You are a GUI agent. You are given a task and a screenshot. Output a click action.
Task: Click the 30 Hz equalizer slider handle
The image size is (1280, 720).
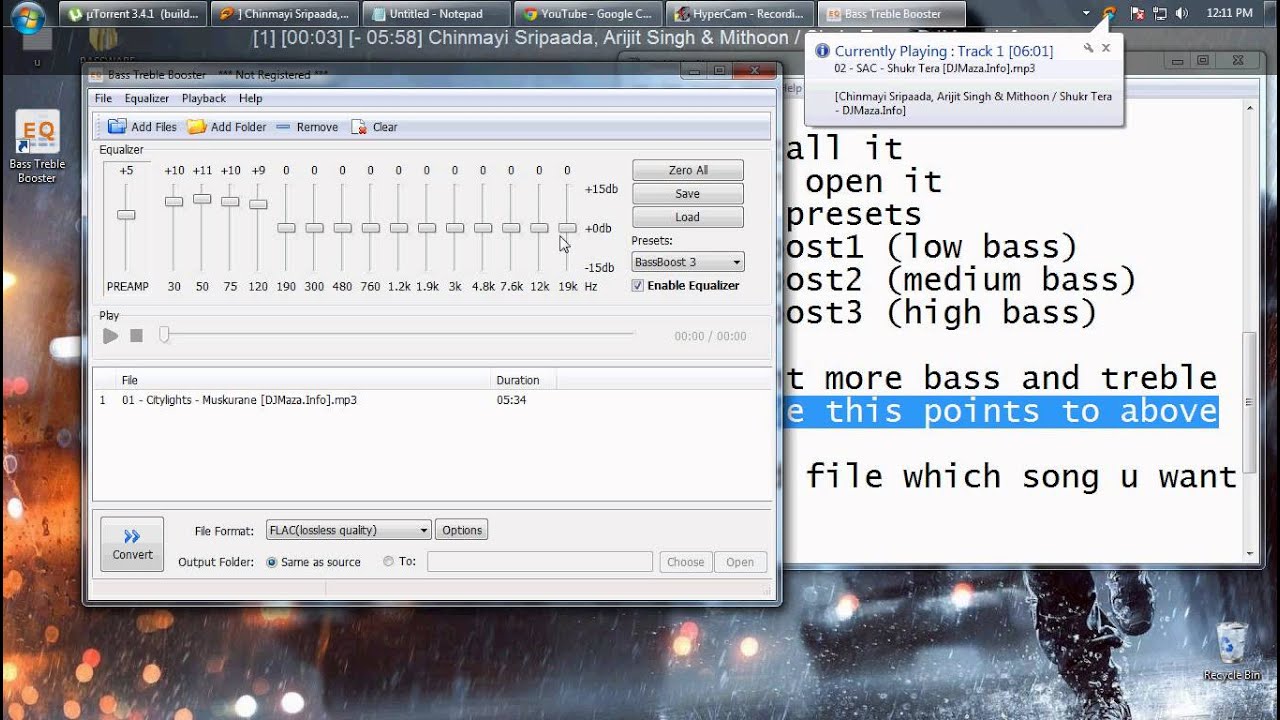[x=174, y=202]
